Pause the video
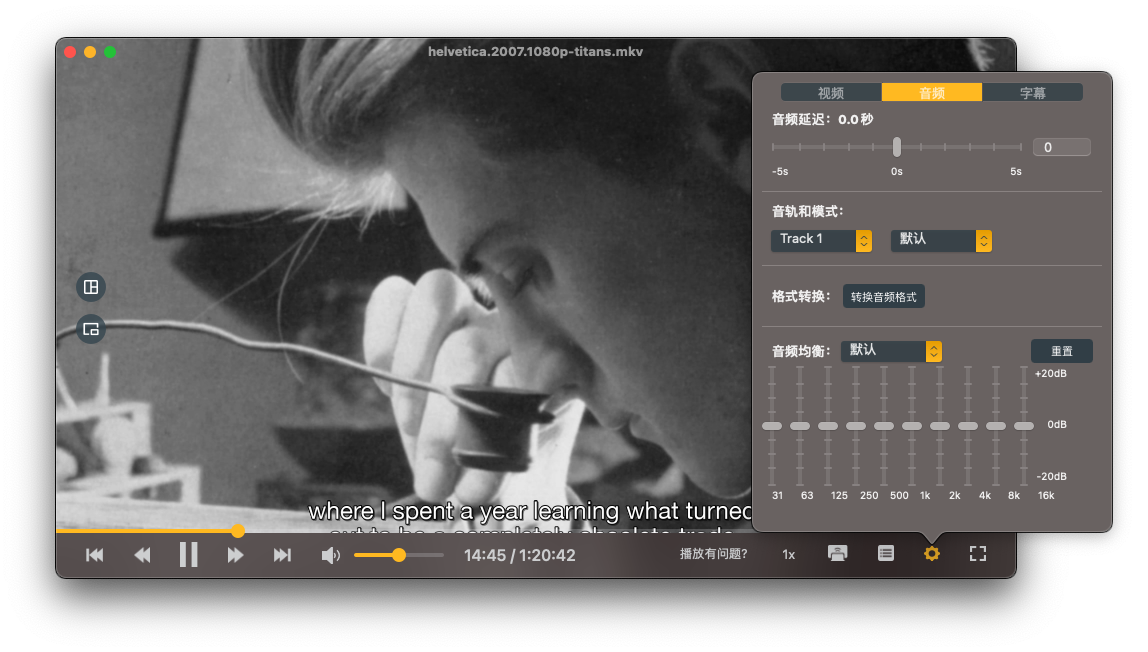This screenshot has width=1148, height=652. [188, 555]
